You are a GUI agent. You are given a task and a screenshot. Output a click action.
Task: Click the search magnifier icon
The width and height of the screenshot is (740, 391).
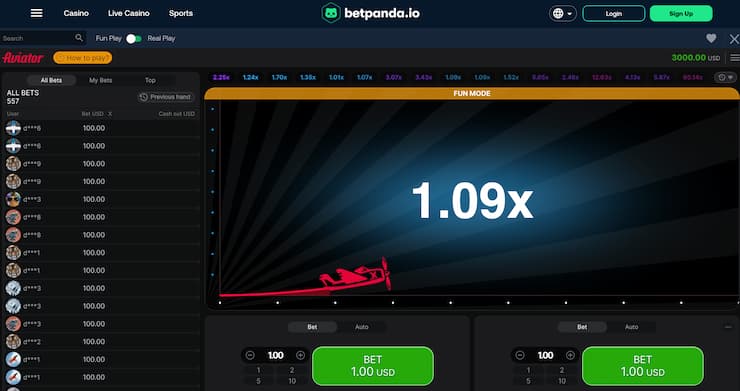(x=79, y=38)
